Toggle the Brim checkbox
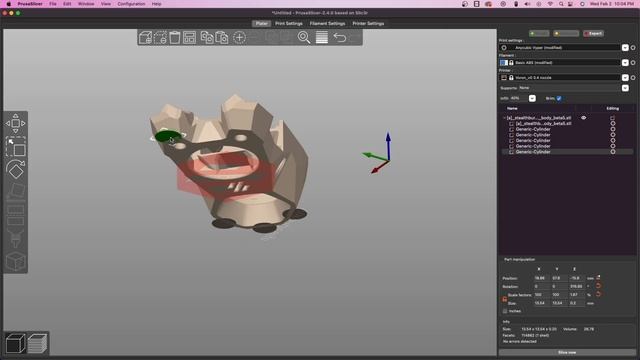640x360 pixels. click(x=559, y=98)
